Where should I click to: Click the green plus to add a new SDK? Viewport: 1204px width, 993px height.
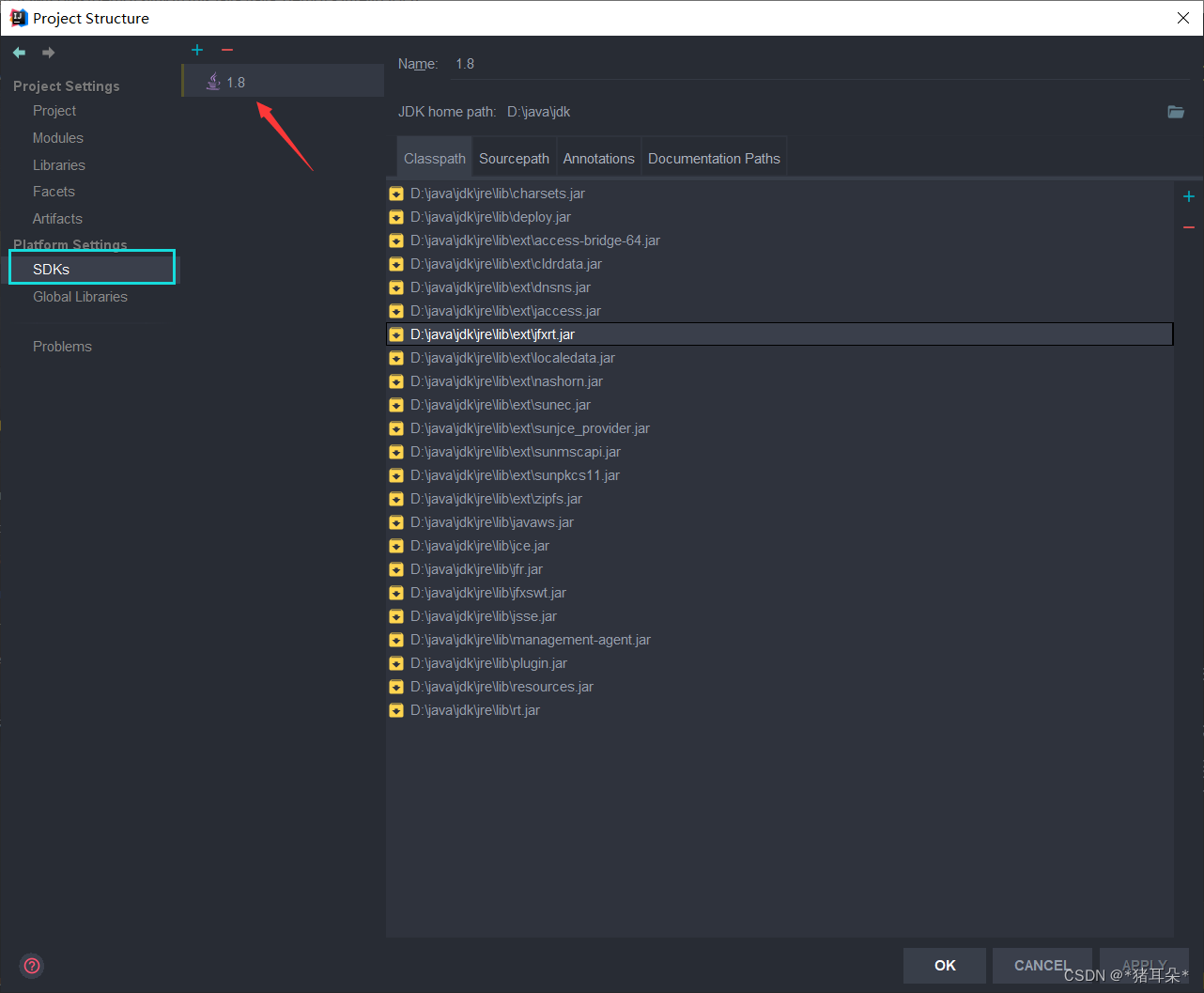click(x=196, y=50)
